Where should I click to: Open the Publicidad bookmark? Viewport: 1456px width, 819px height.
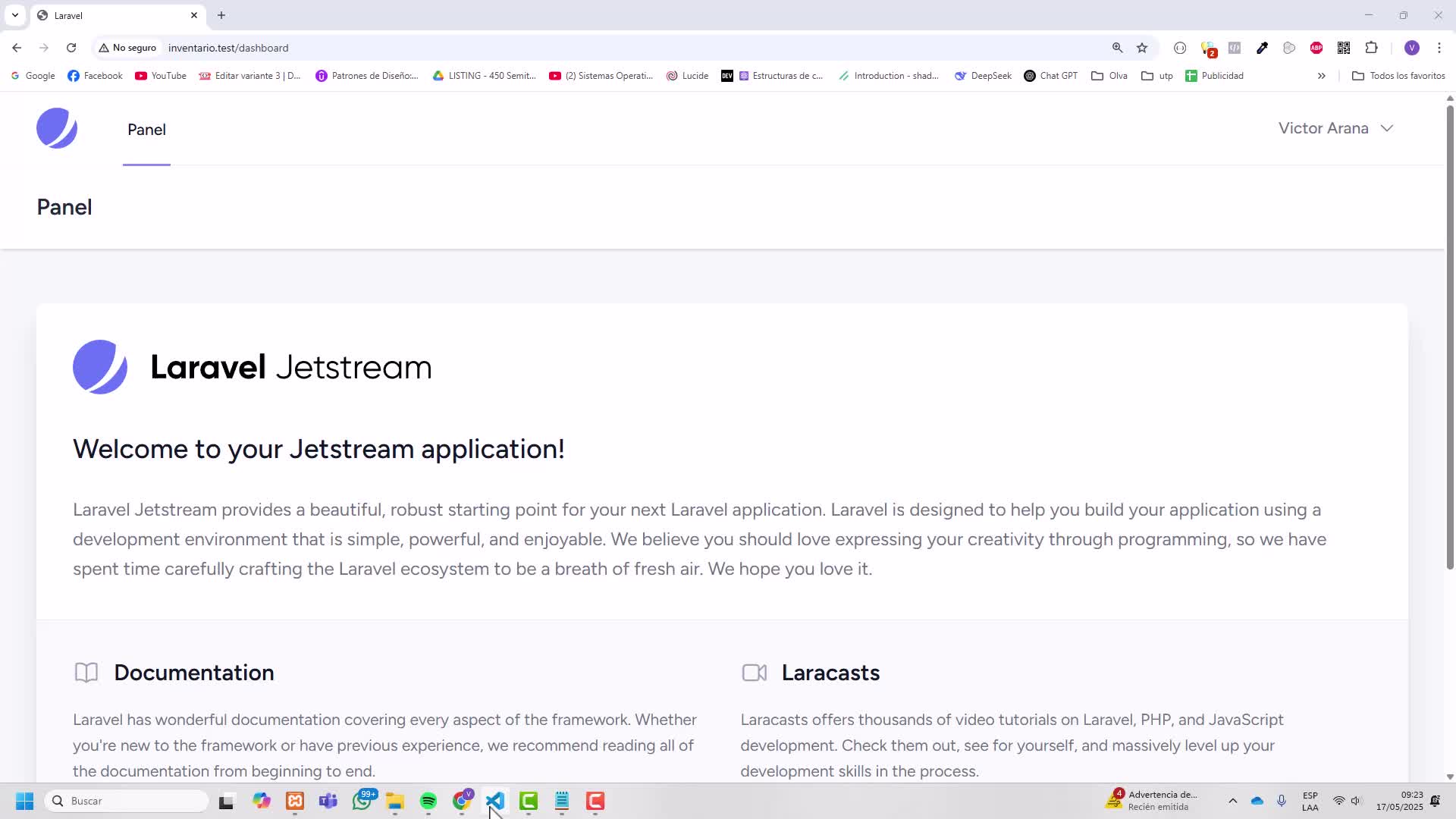click(1214, 76)
